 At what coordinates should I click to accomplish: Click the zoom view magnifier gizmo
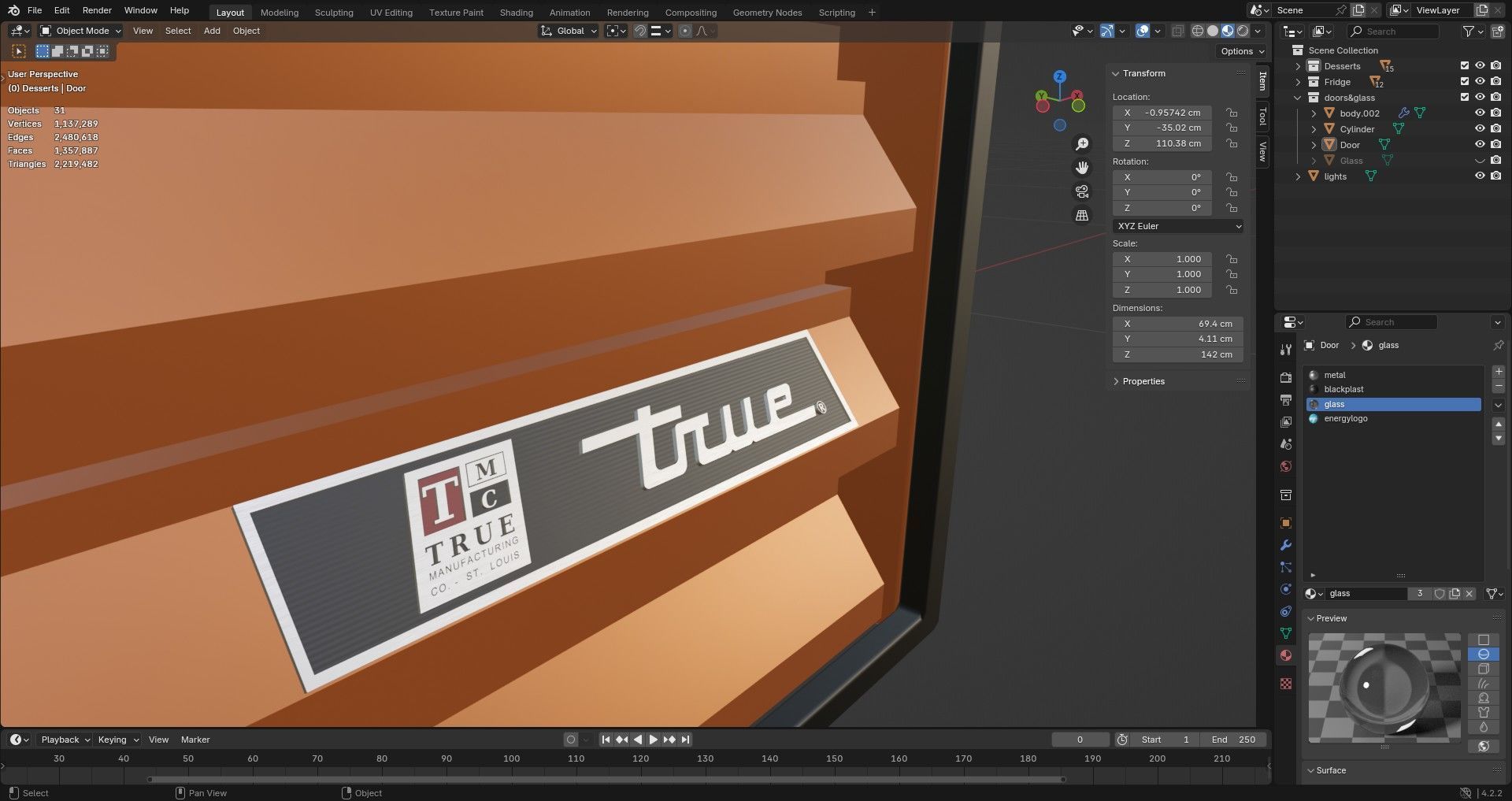coord(1082,144)
